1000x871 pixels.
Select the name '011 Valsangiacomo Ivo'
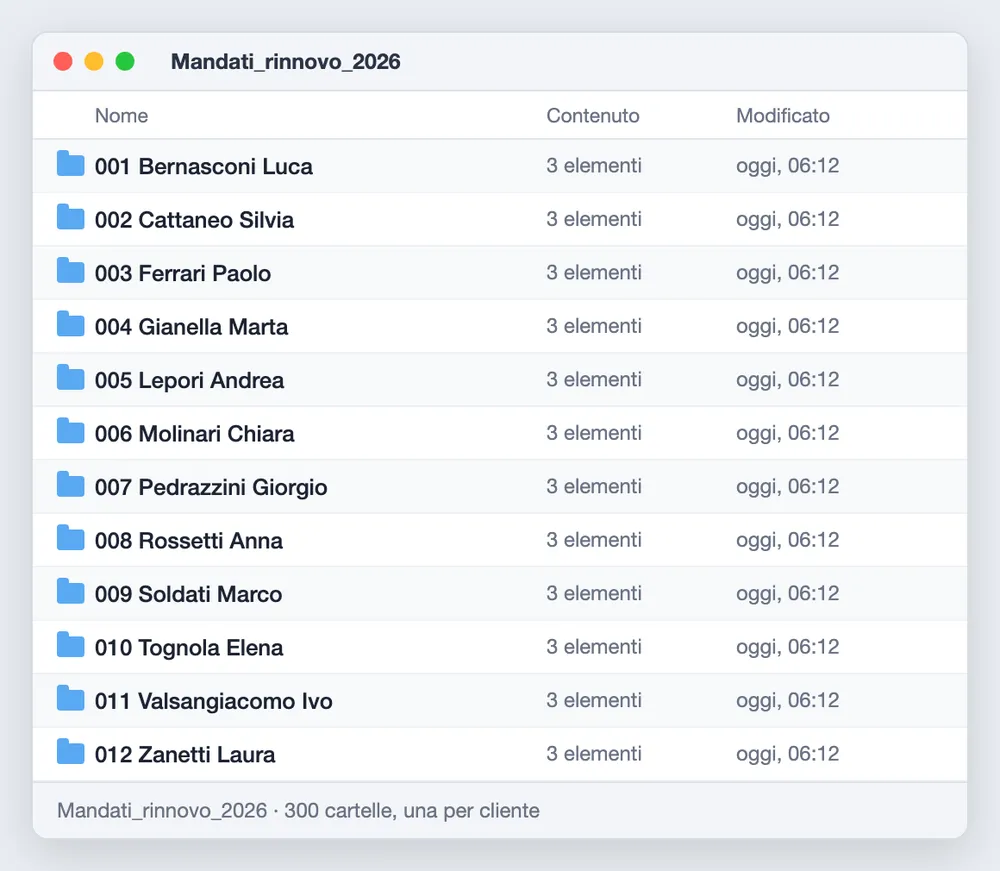point(214,702)
